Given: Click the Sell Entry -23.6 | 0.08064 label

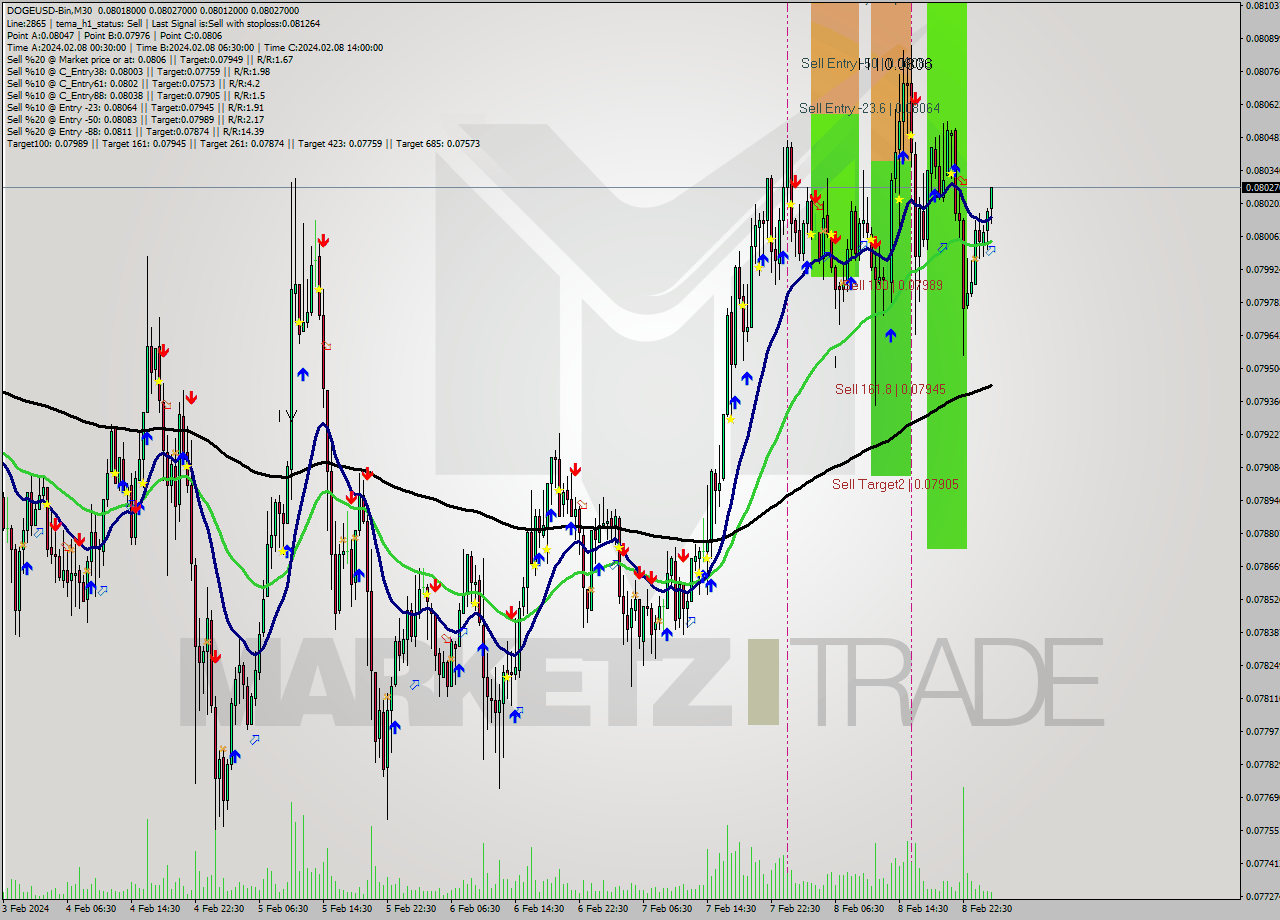Looking at the screenshot, I should pos(869,108).
